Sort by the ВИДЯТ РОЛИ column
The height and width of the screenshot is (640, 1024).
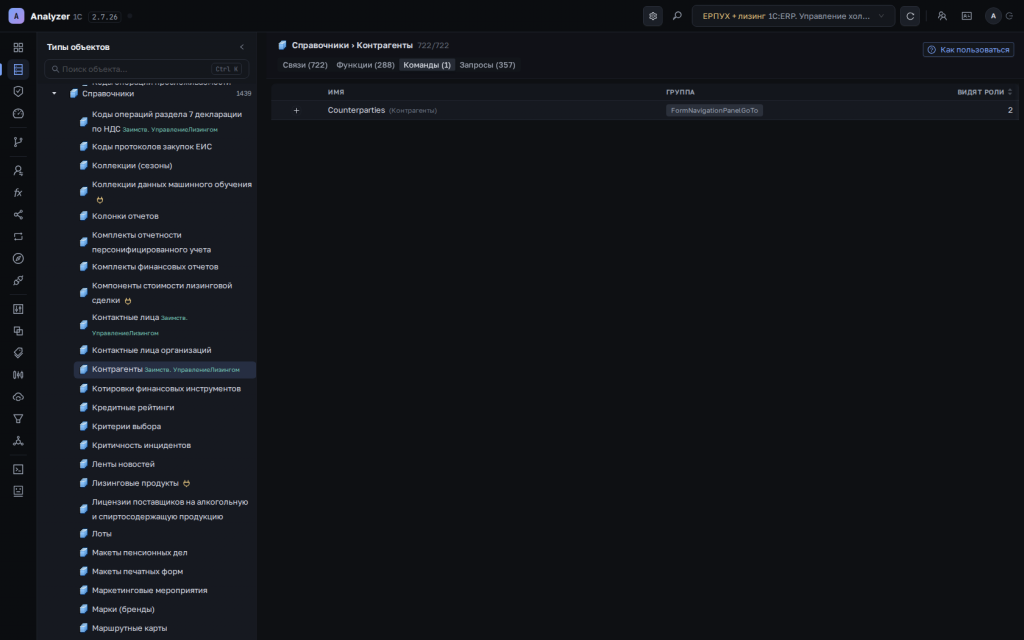pos(985,92)
